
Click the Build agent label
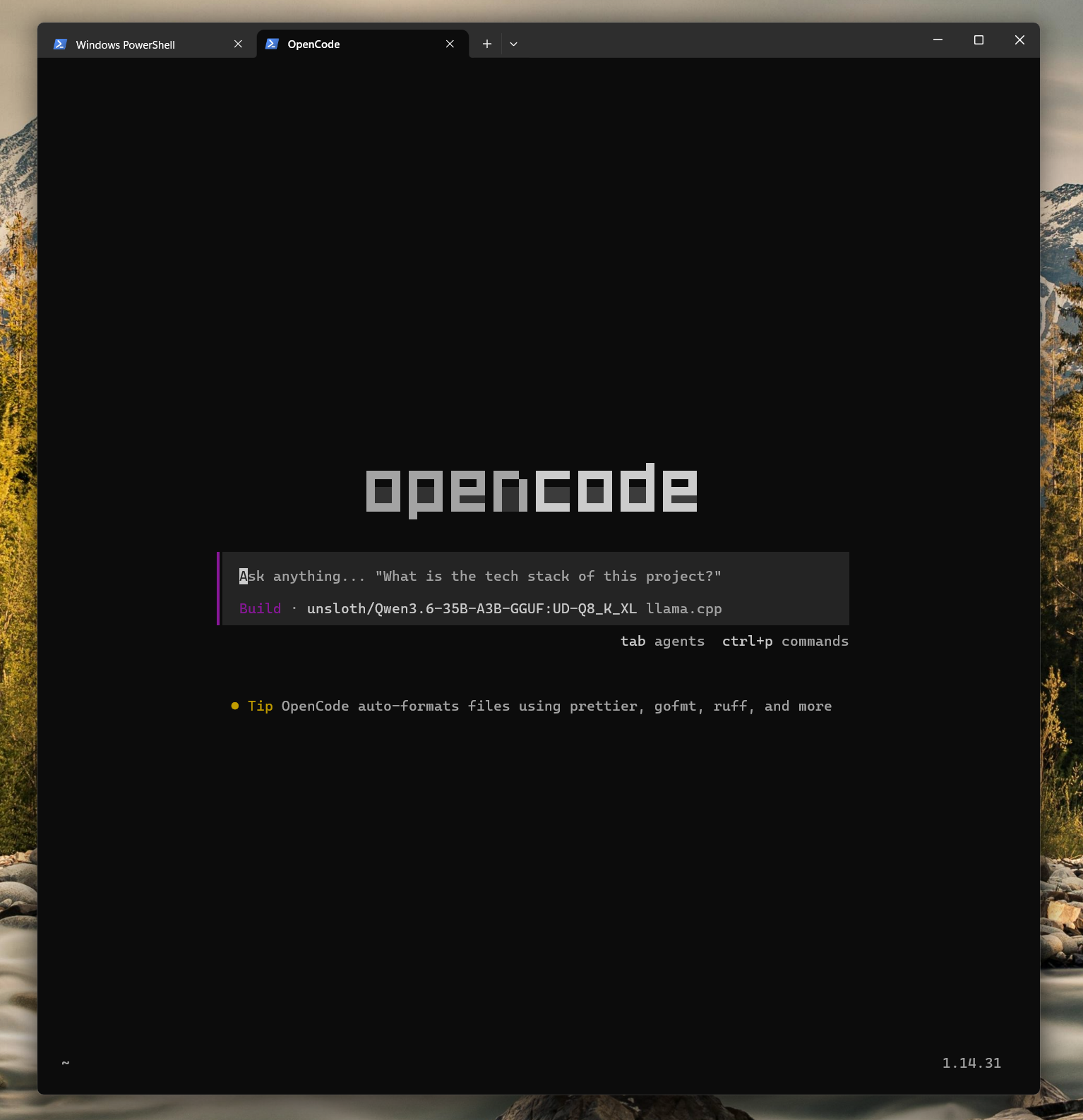coord(260,608)
